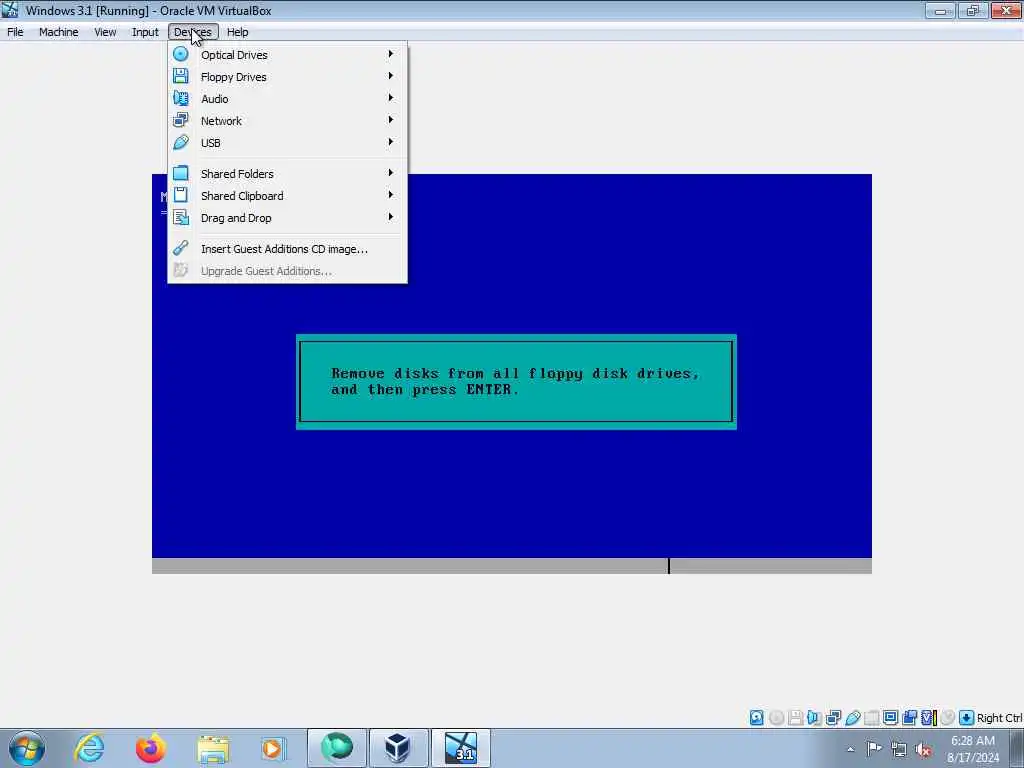Viewport: 1024px width, 768px height.
Task: Open the Floppy Drives submenu
Action: [287, 76]
